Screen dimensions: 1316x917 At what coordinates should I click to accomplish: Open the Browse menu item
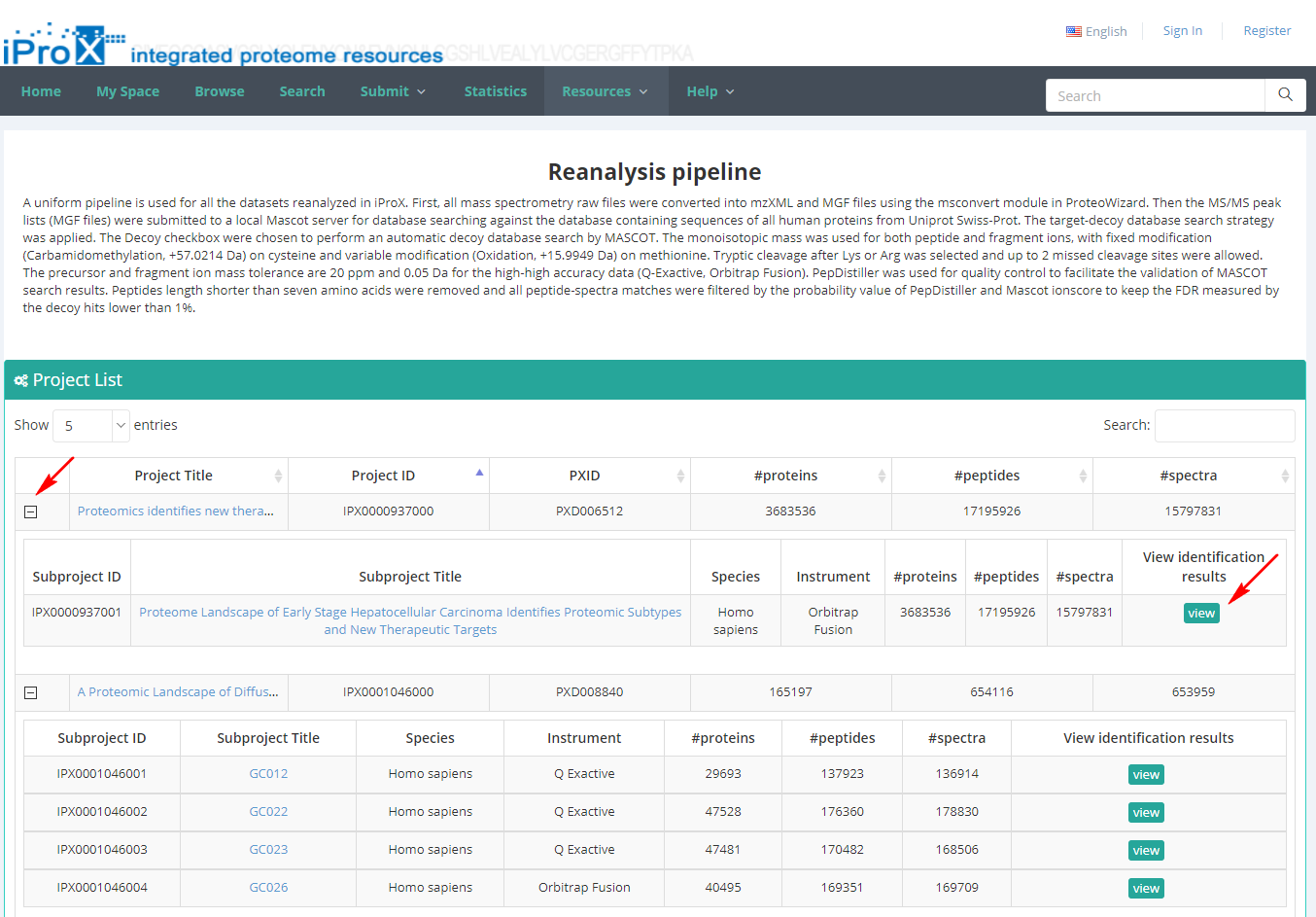tap(220, 91)
